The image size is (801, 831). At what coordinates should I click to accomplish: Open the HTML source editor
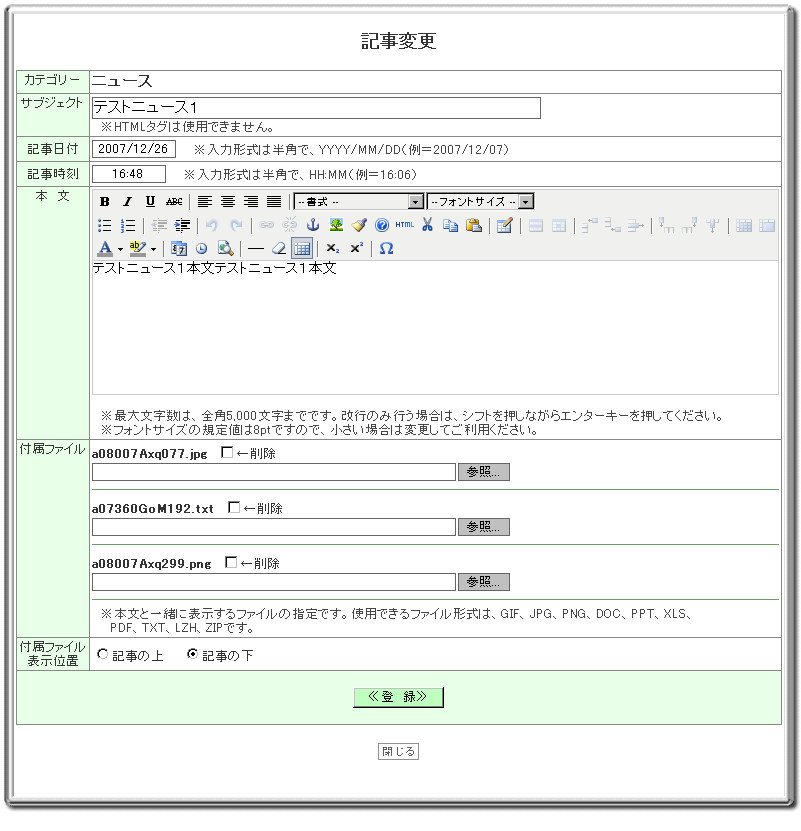point(404,225)
